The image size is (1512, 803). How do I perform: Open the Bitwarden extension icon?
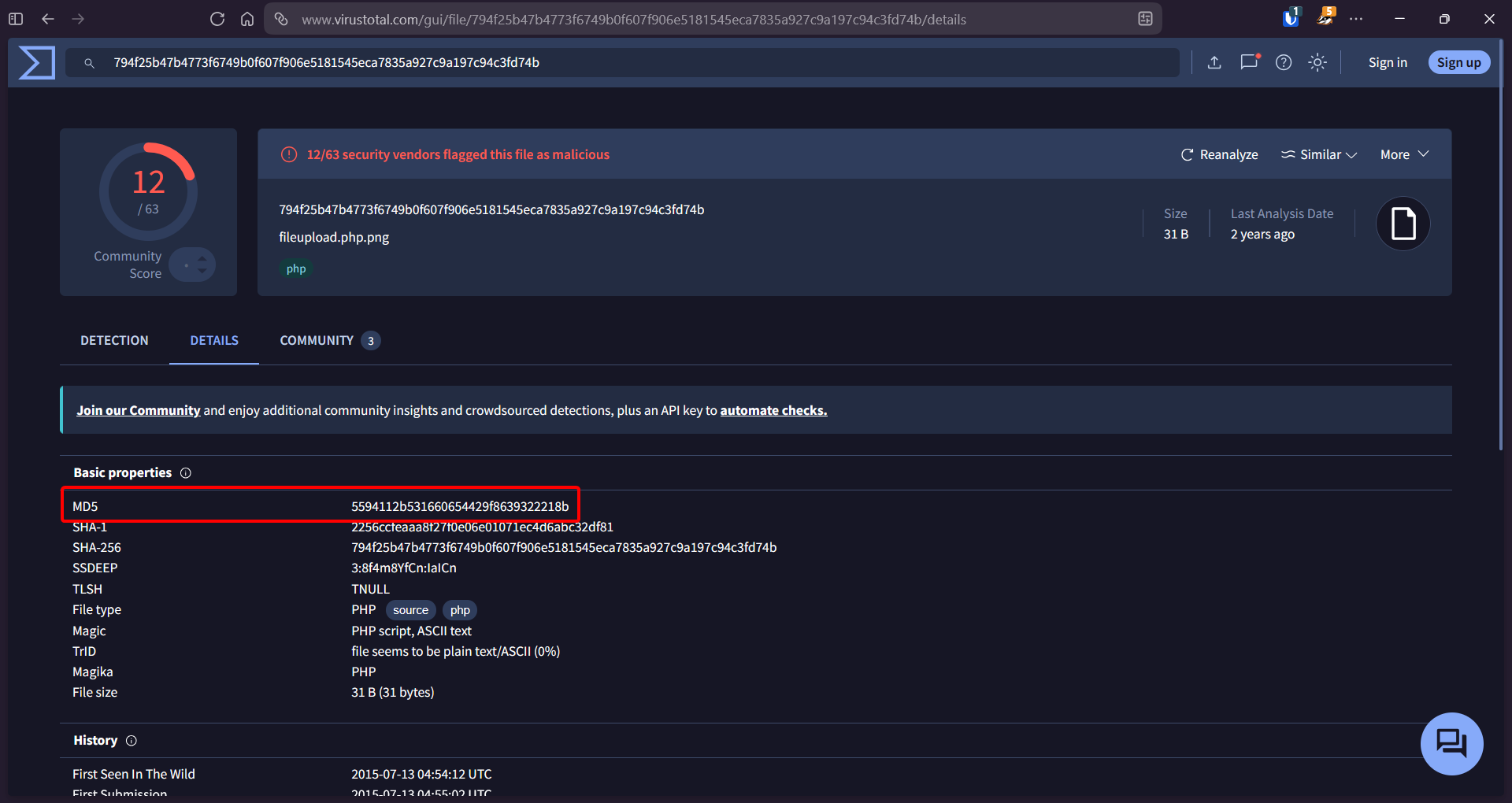tap(1291, 17)
